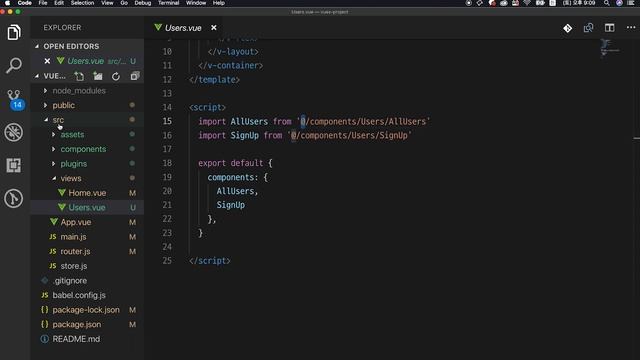The height and width of the screenshot is (360, 640).
Task: Click the New Folder icon in explorer header
Action: click(x=98, y=76)
